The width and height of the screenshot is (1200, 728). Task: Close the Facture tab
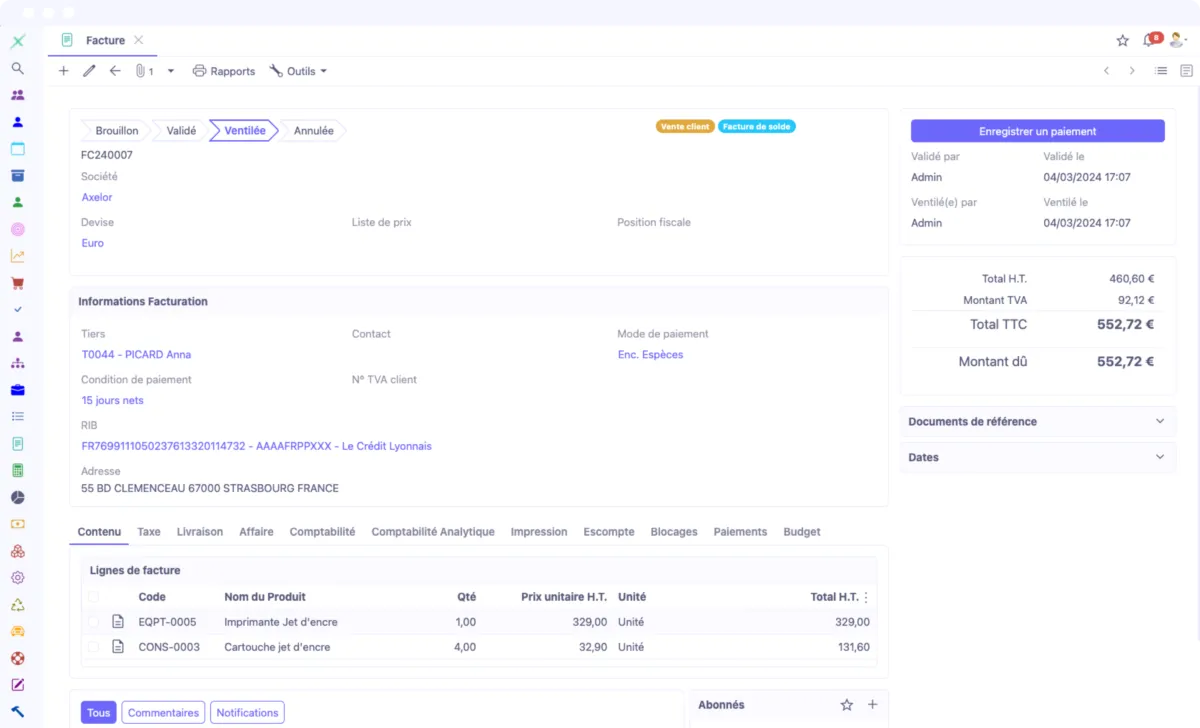(139, 40)
